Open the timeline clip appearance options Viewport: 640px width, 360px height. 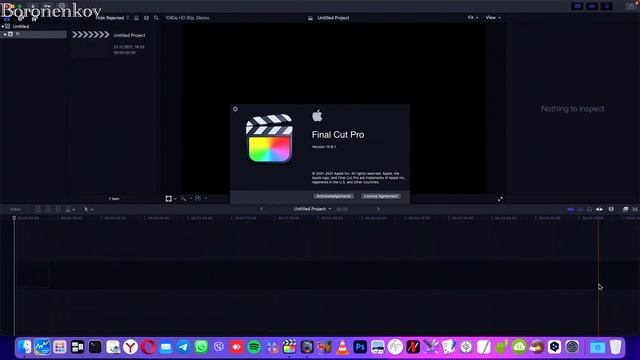point(611,209)
